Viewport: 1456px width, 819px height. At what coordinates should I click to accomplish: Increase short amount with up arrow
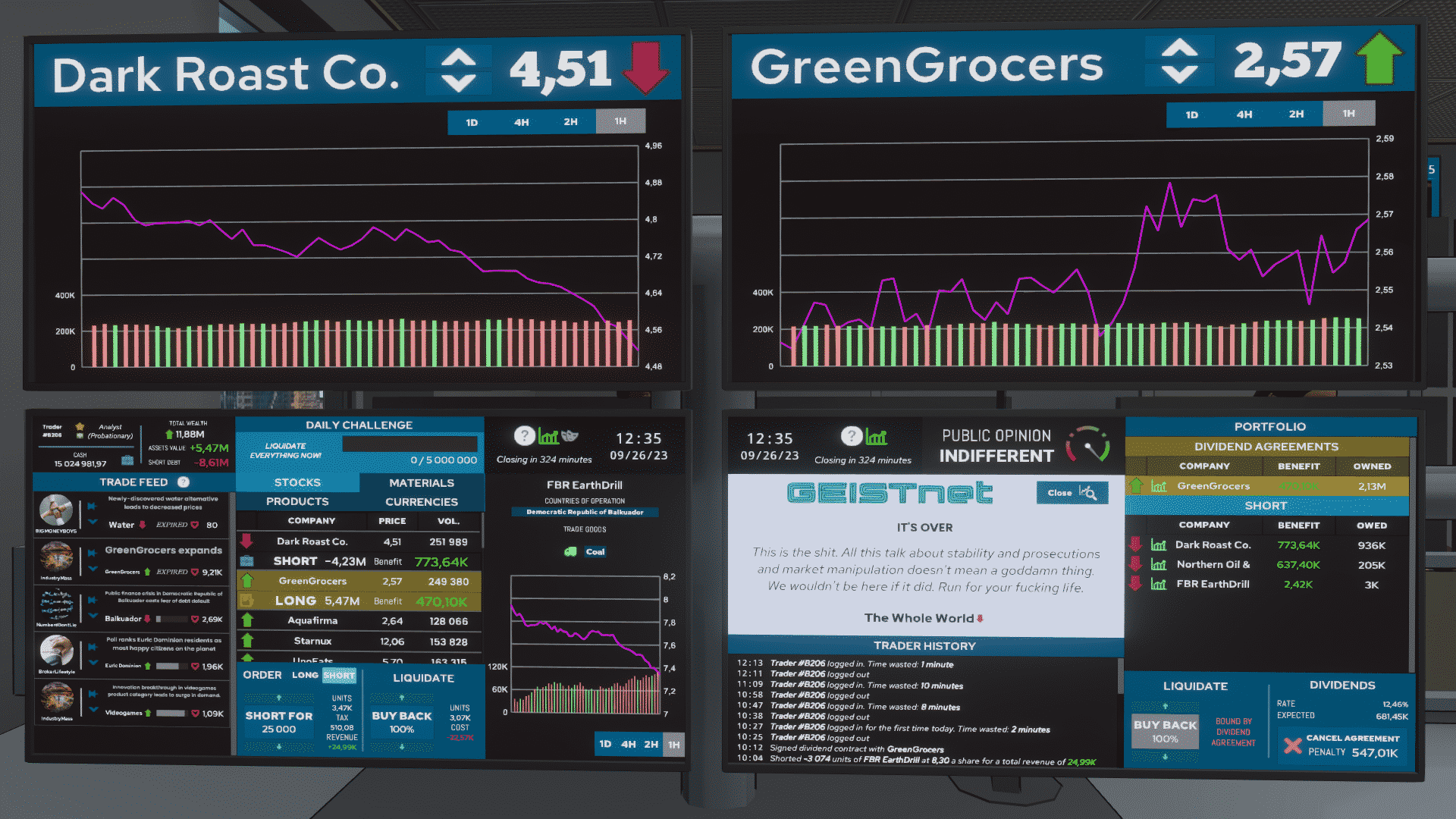279,698
